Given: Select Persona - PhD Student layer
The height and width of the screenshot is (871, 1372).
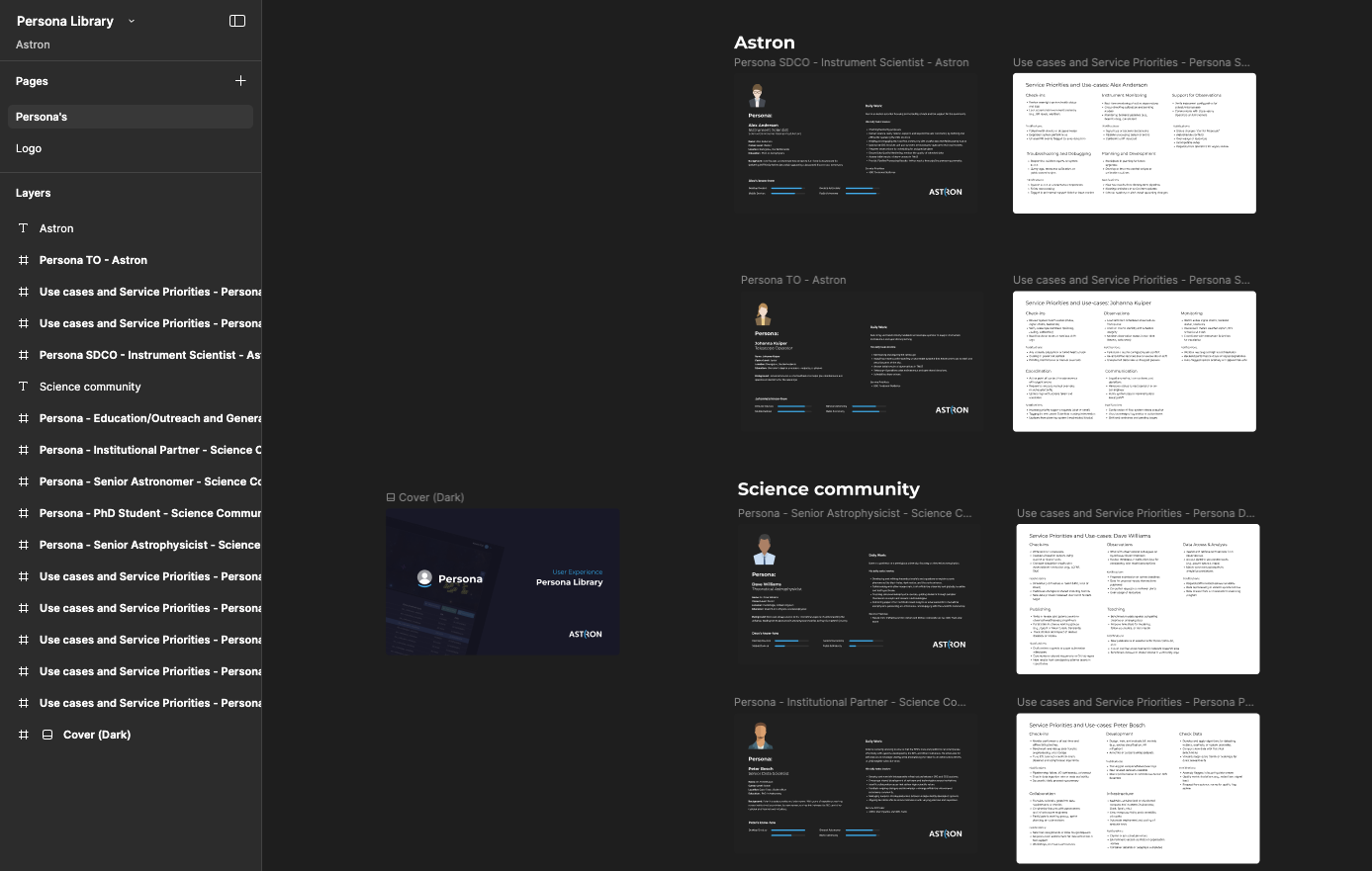Looking at the screenshot, I should pos(149,513).
